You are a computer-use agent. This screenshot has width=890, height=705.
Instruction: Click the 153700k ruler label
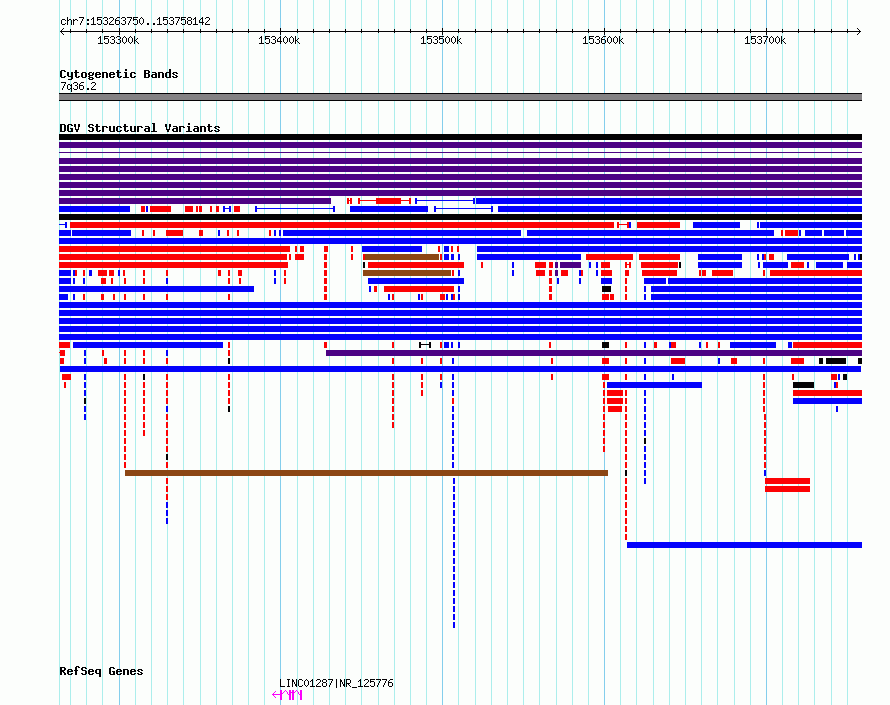765,40
